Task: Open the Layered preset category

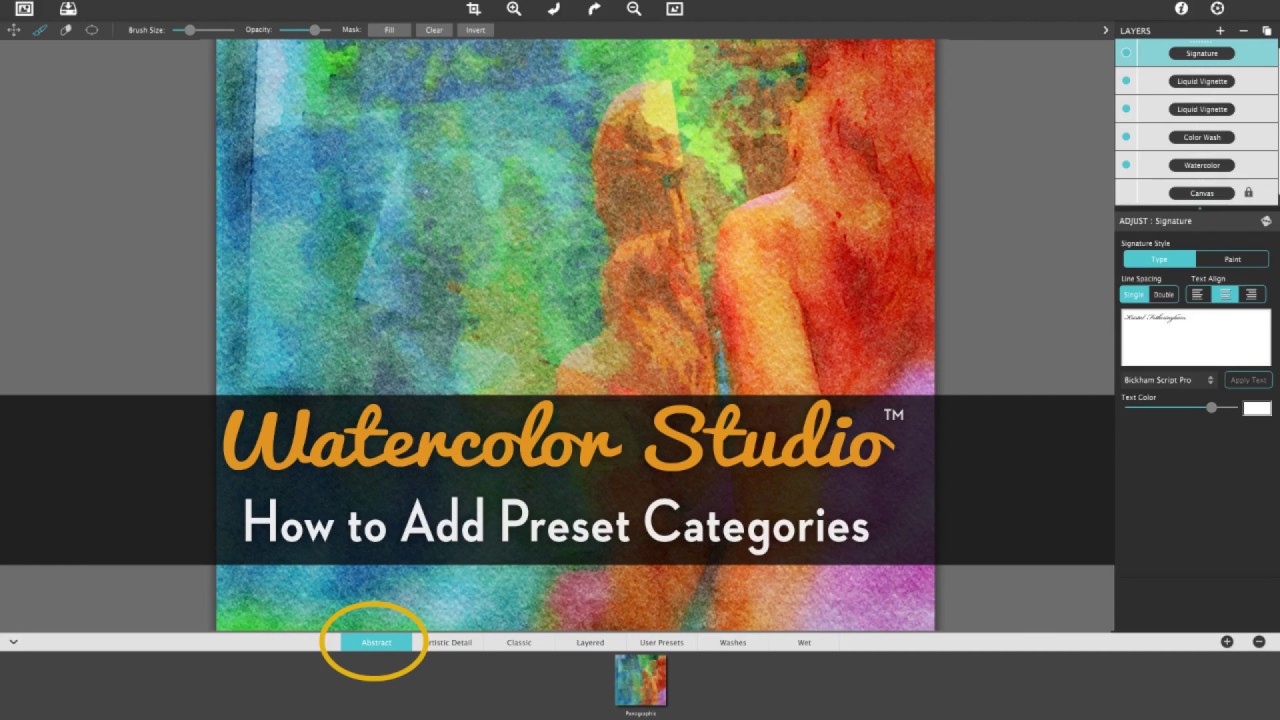Action: pyautogui.click(x=590, y=643)
